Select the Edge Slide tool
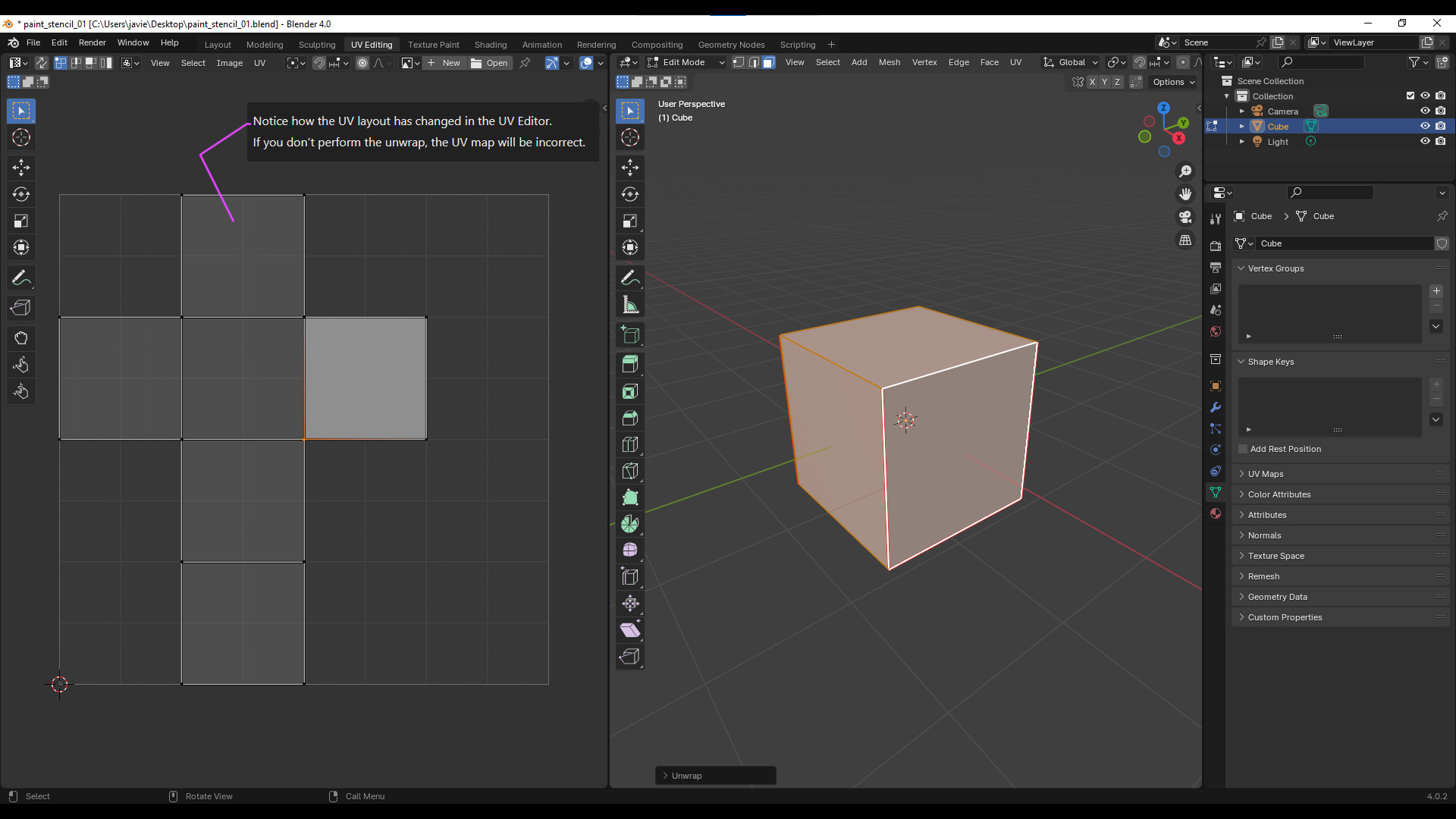The width and height of the screenshot is (1456, 819). [x=630, y=577]
